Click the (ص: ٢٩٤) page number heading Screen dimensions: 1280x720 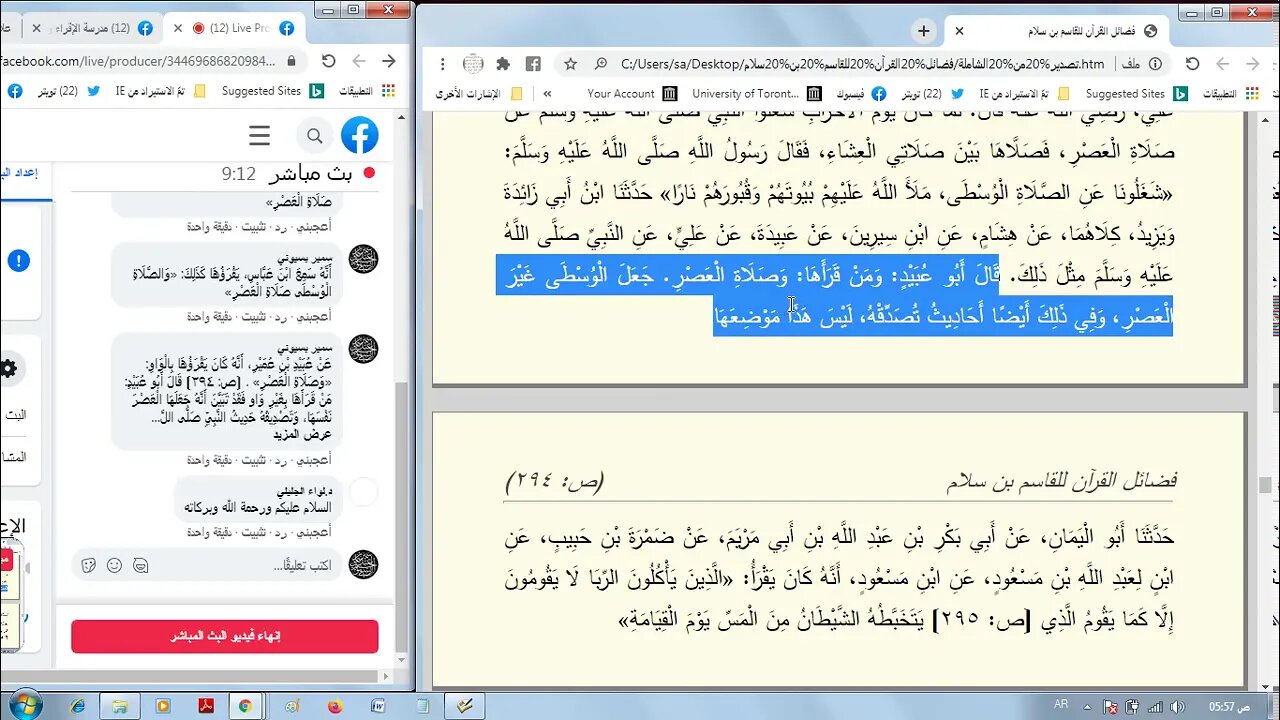point(554,481)
